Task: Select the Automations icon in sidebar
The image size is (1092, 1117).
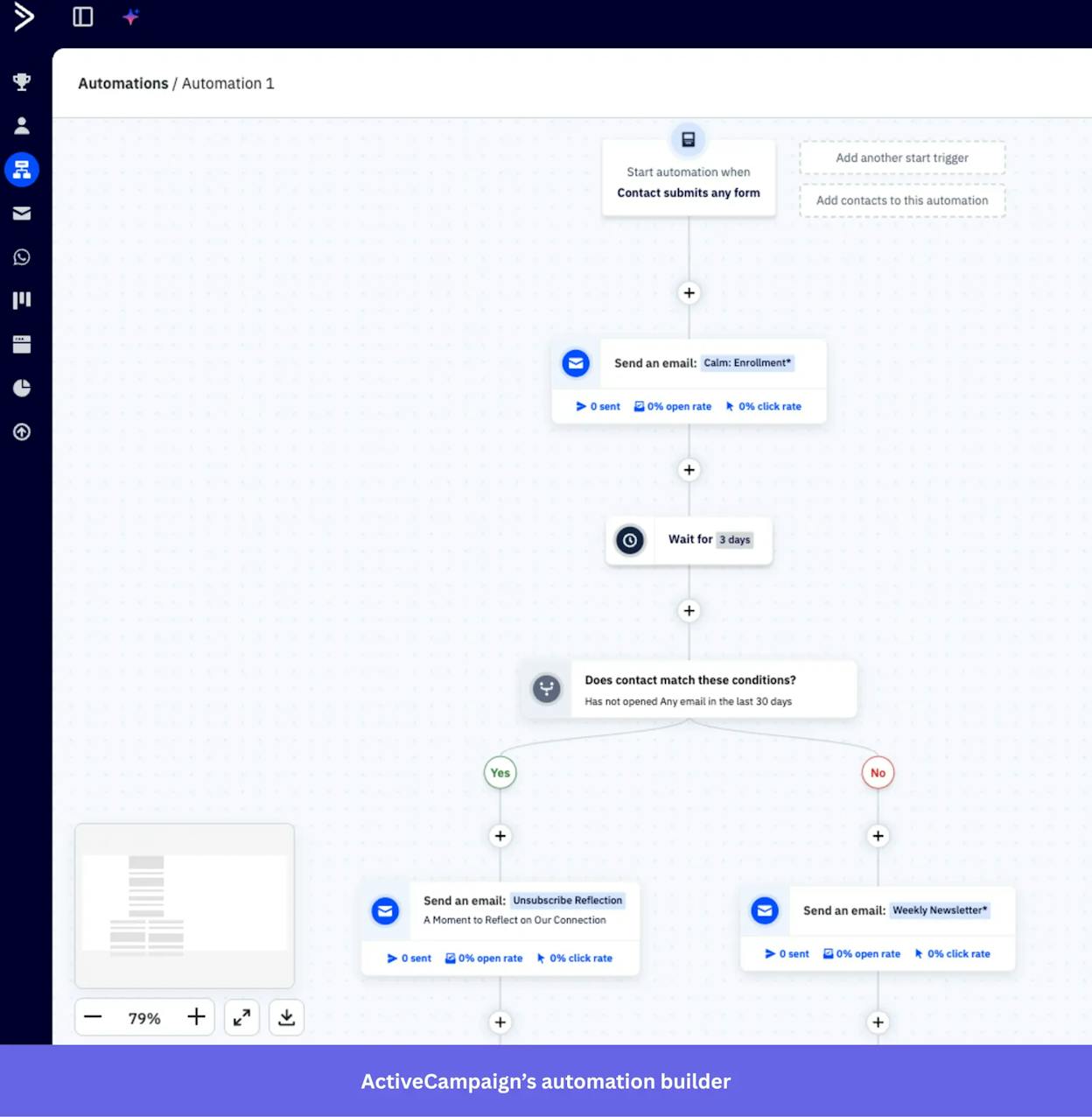Action: coord(22,169)
